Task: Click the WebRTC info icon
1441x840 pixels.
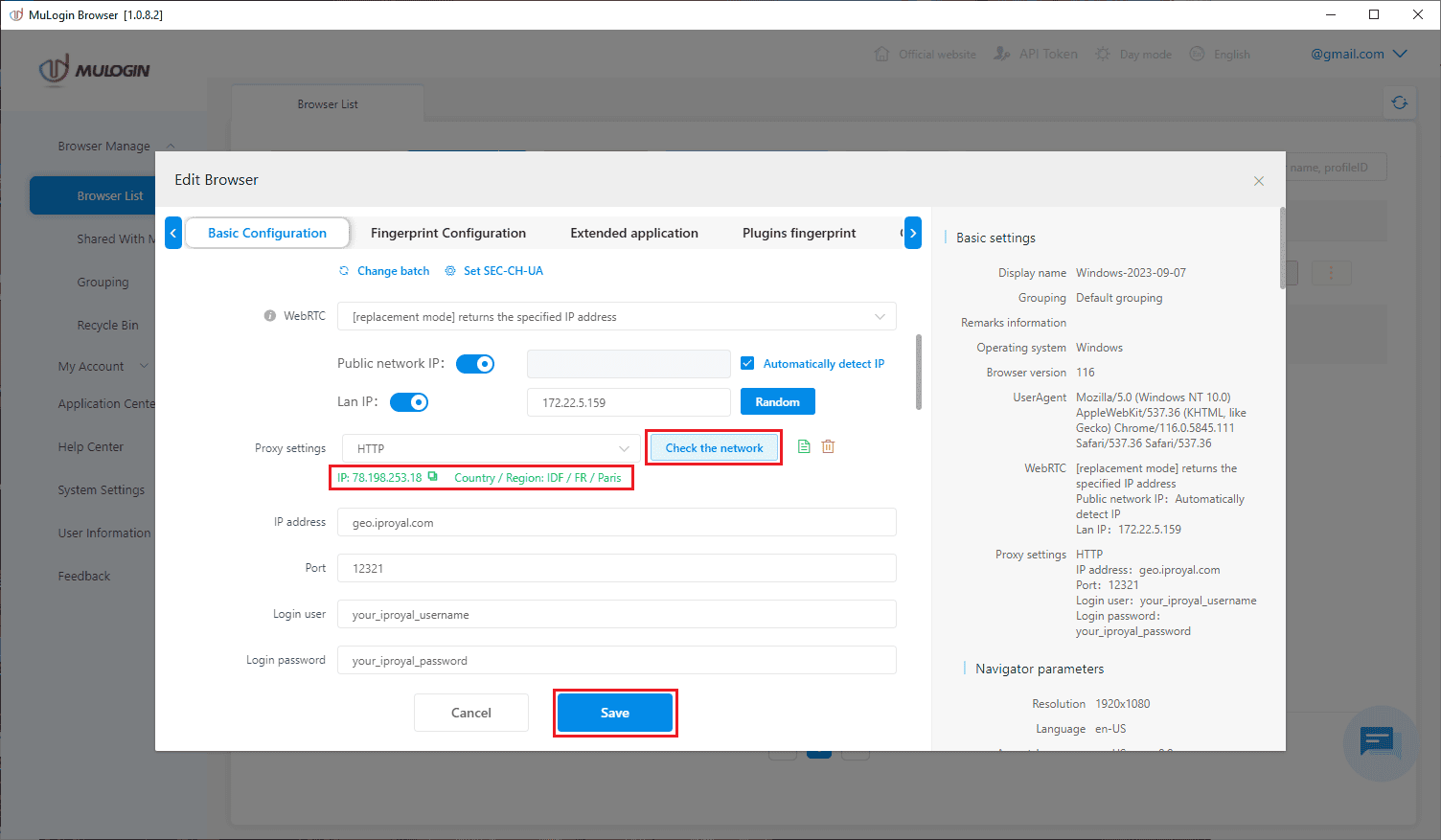Action: pyautogui.click(x=269, y=316)
